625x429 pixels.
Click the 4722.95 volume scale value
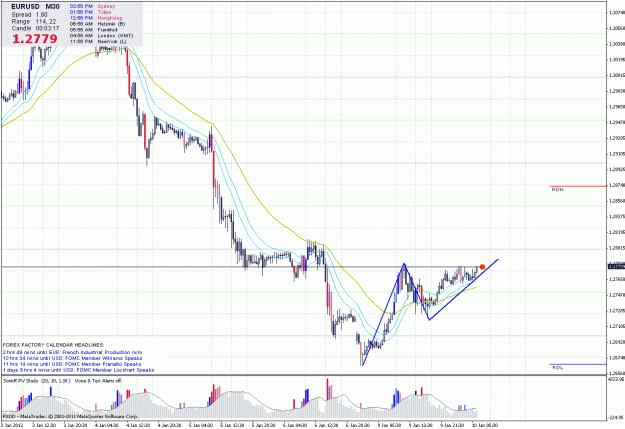pyautogui.click(x=616, y=380)
